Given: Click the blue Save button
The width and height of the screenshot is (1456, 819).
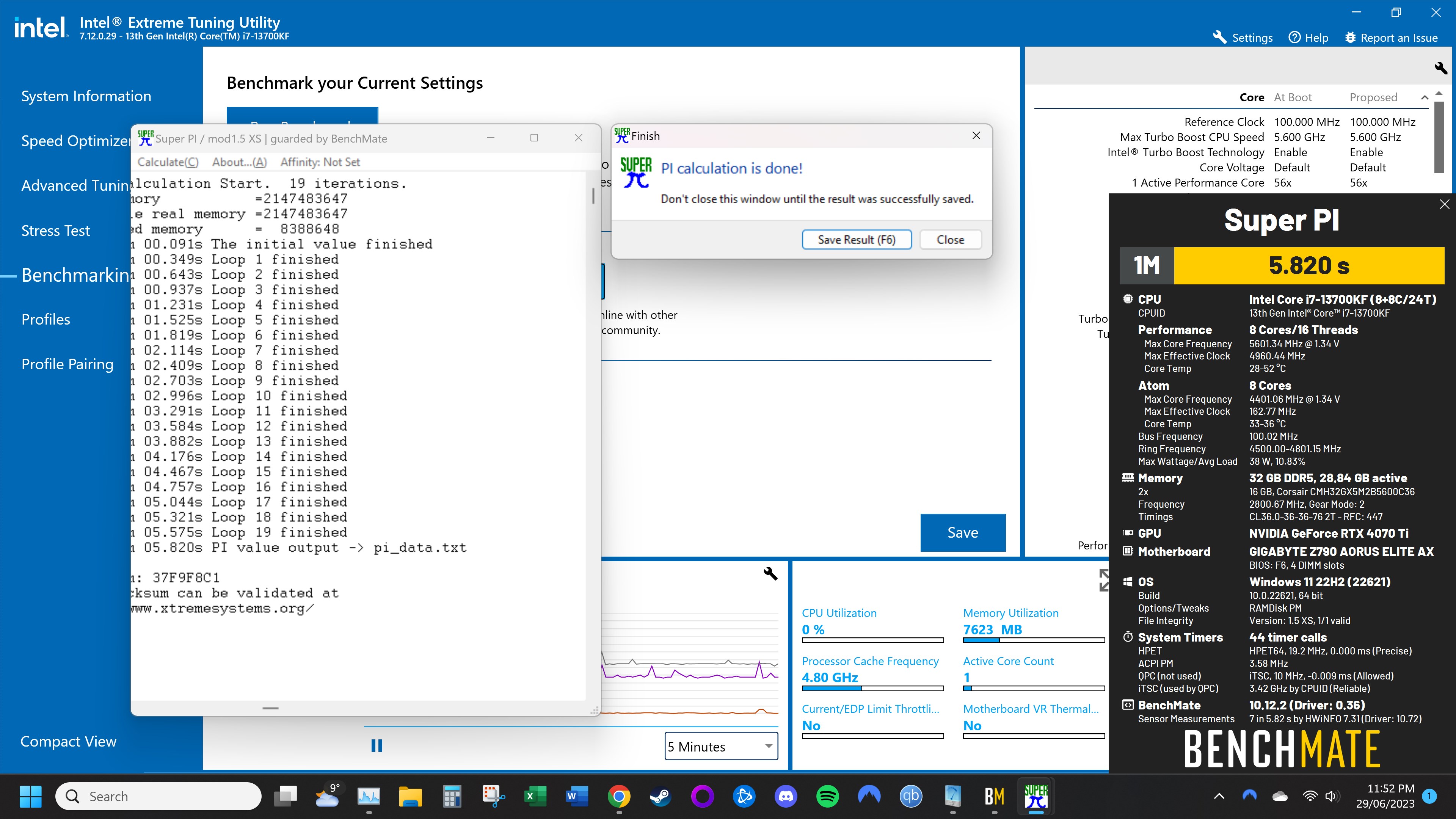Looking at the screenshot, I should point(963,532).
